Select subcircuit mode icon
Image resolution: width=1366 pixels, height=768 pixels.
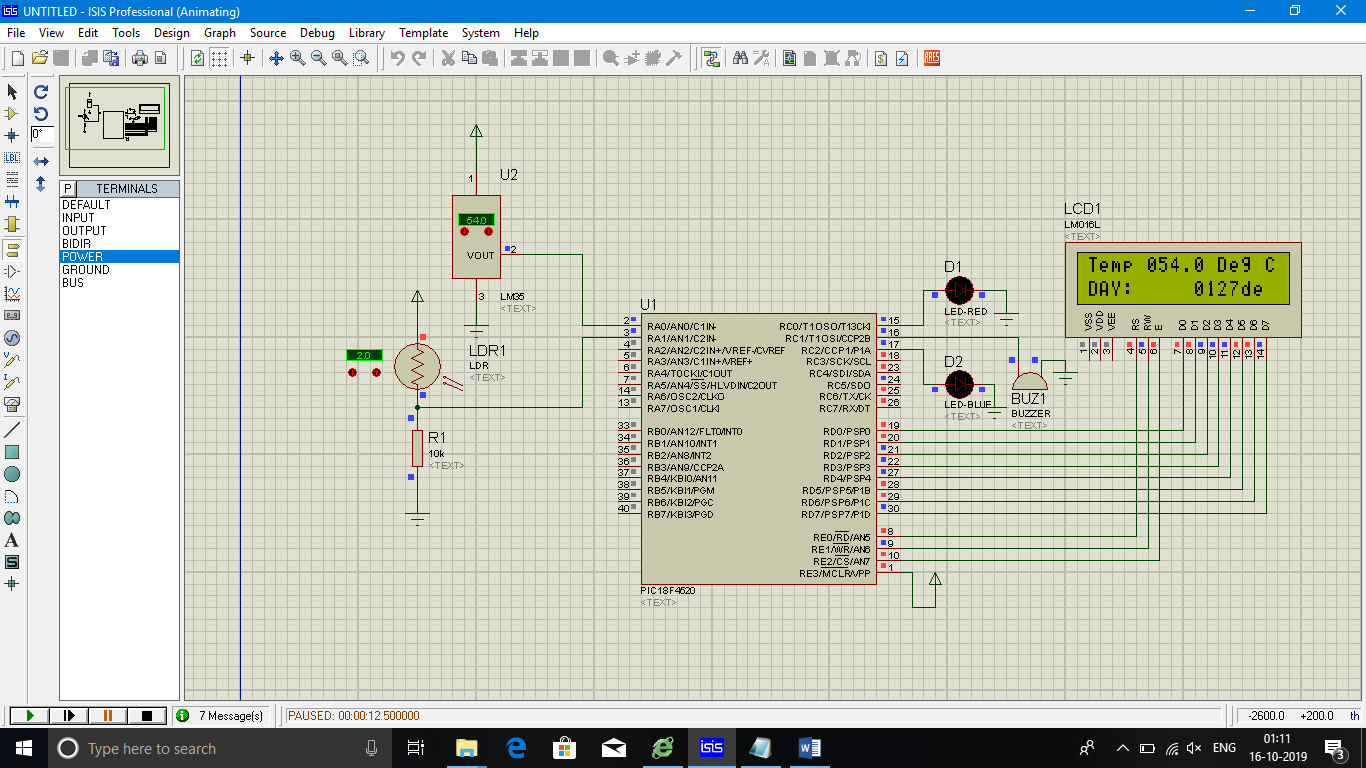tap(12, 224)
